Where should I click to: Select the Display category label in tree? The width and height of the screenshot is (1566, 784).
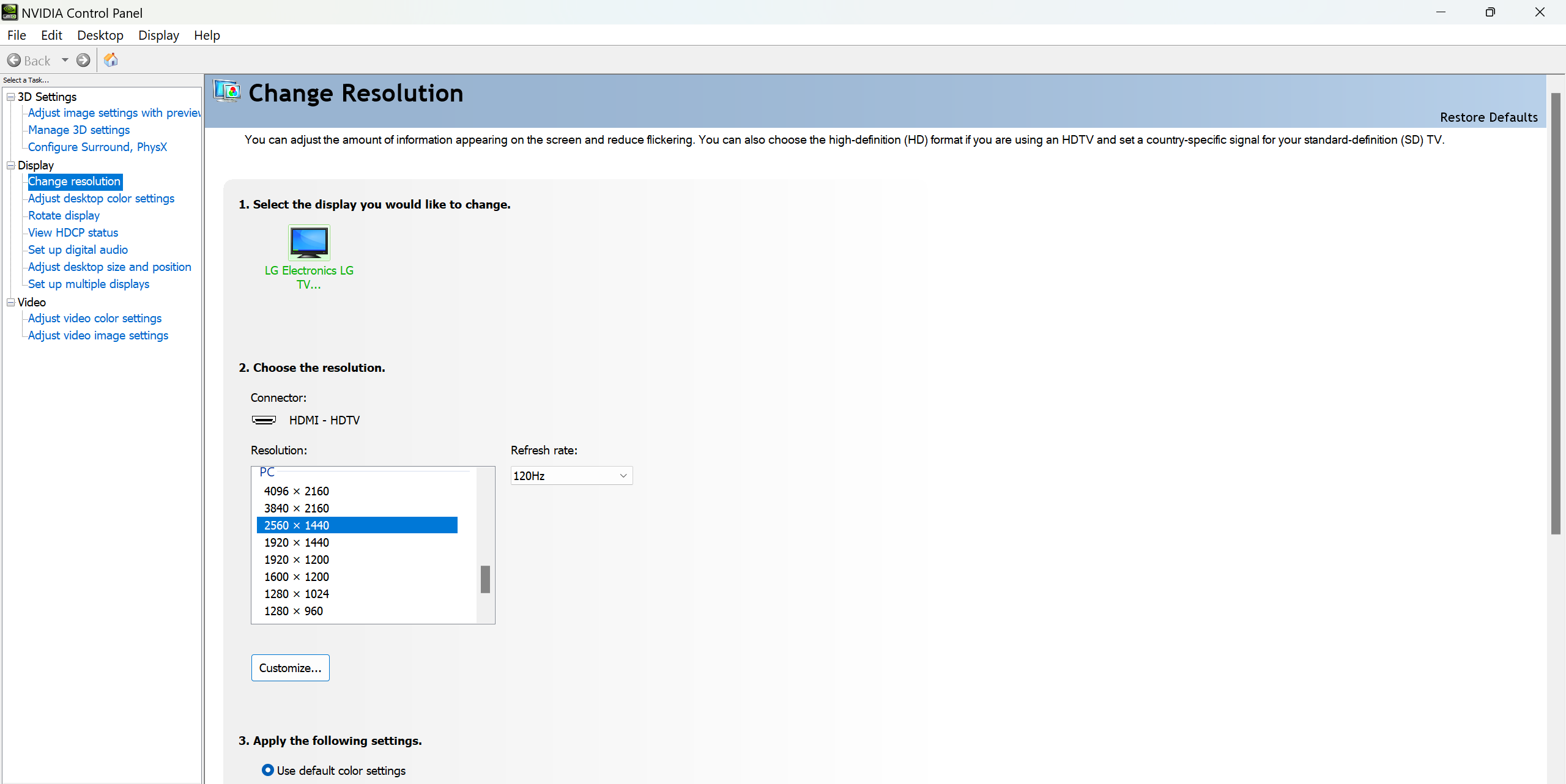(35, 165)
